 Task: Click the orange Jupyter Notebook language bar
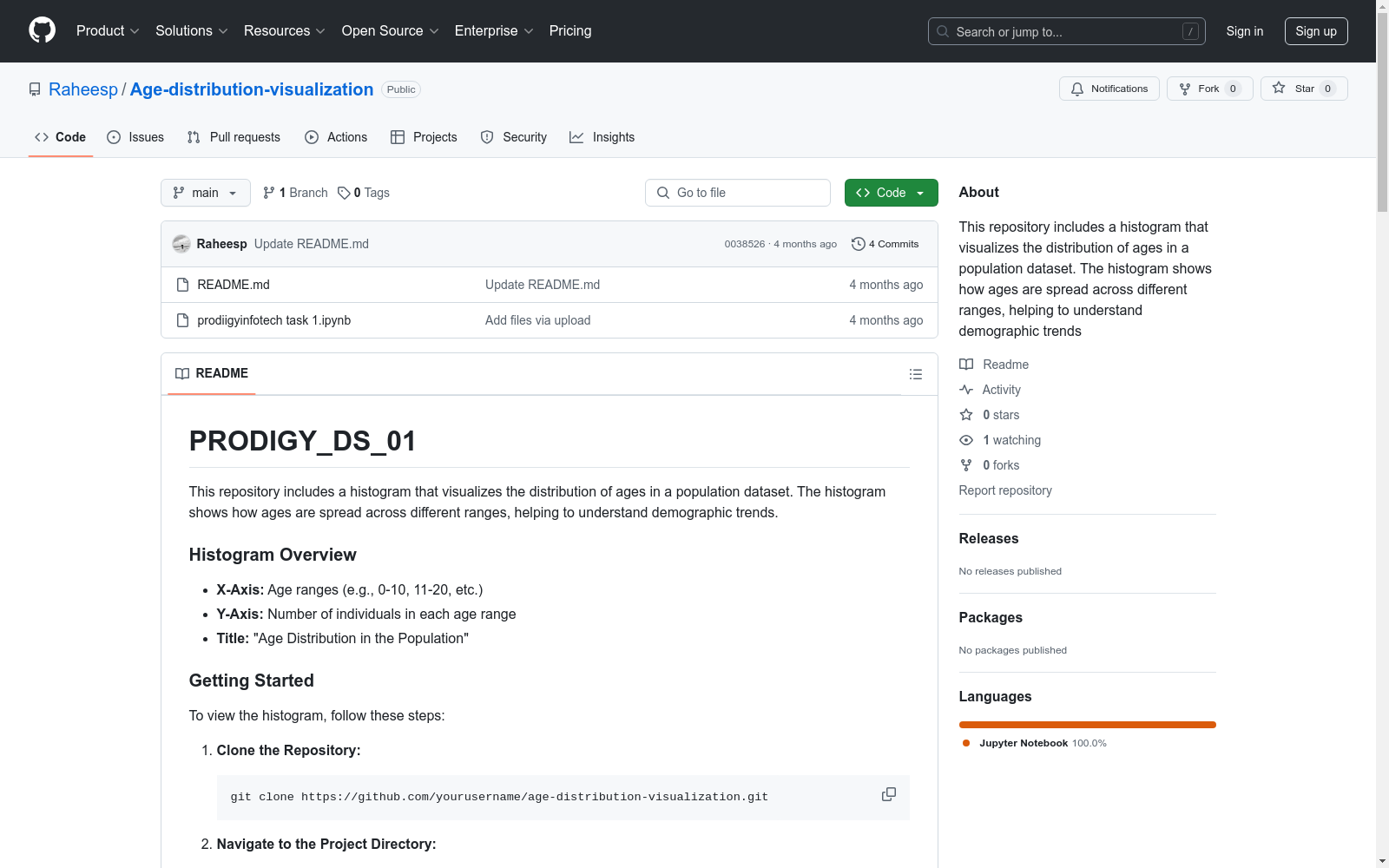coord(1087,725)
